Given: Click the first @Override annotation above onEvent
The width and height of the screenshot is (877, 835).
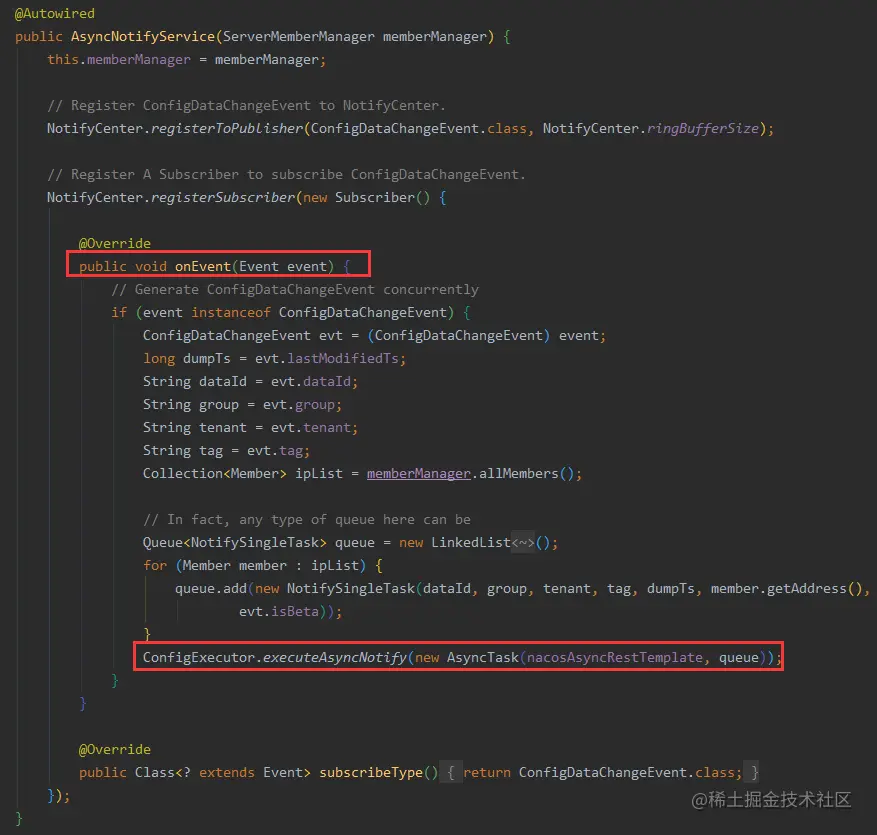Looking at the screenshot, I should pyautogui.click(x=115, y=244).
